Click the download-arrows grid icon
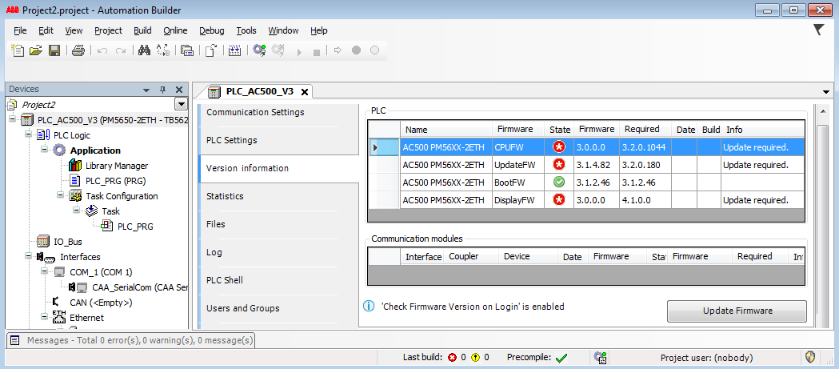The width and height of the screenshot is (839, 369). click(235, 50)
